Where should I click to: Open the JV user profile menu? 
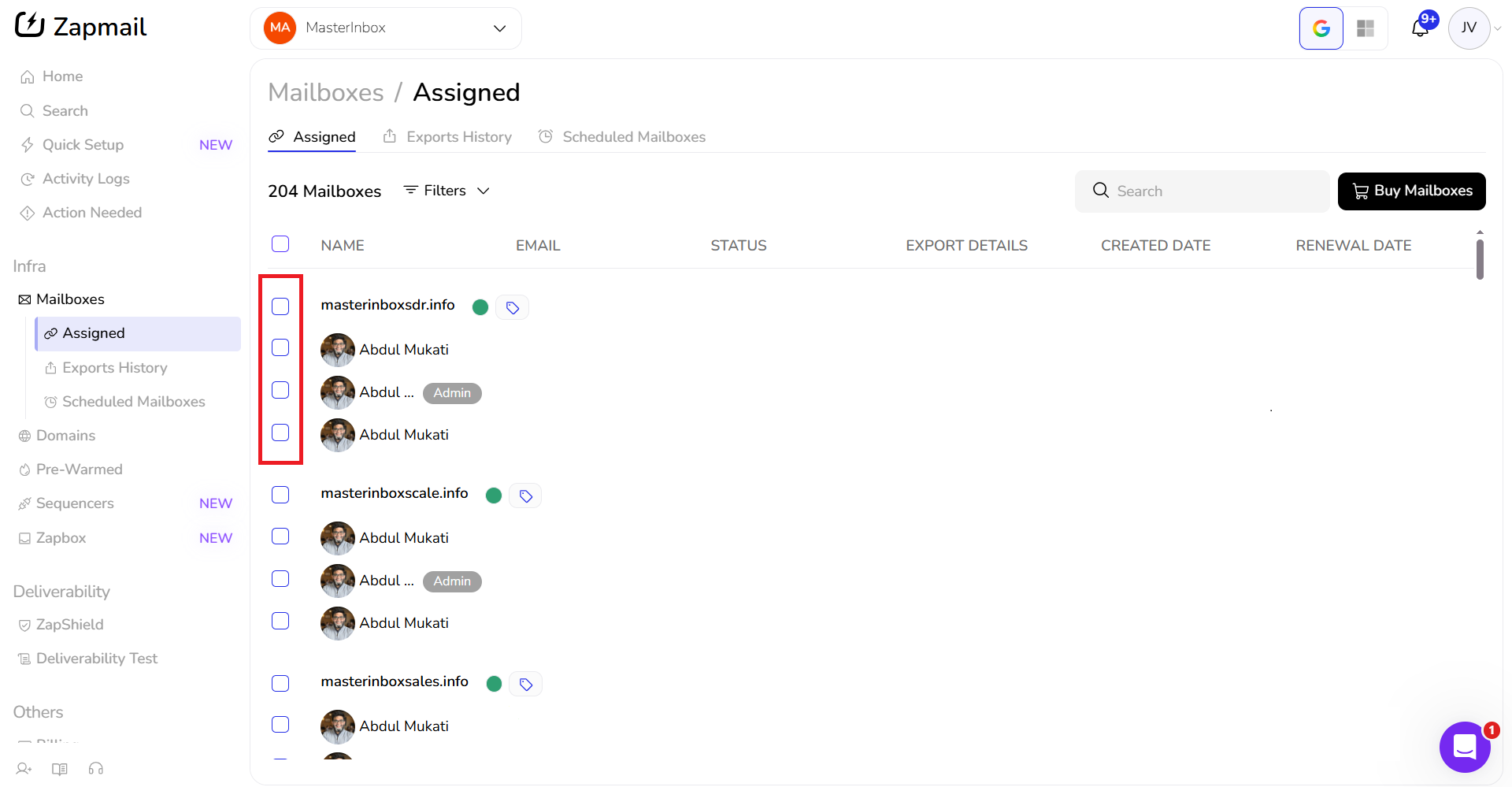1469,28
